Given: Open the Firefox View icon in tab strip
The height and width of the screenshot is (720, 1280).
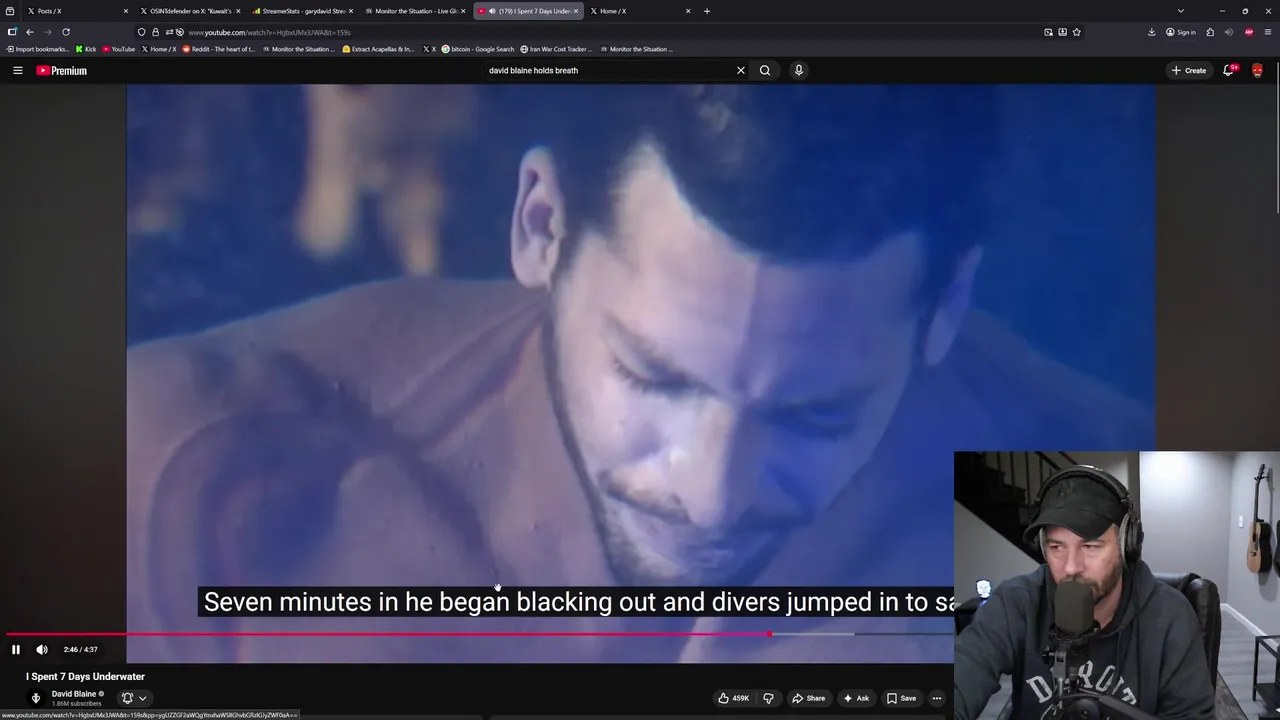Looking at the screenshot, I should pyautogui.click(x=10, y=11).
